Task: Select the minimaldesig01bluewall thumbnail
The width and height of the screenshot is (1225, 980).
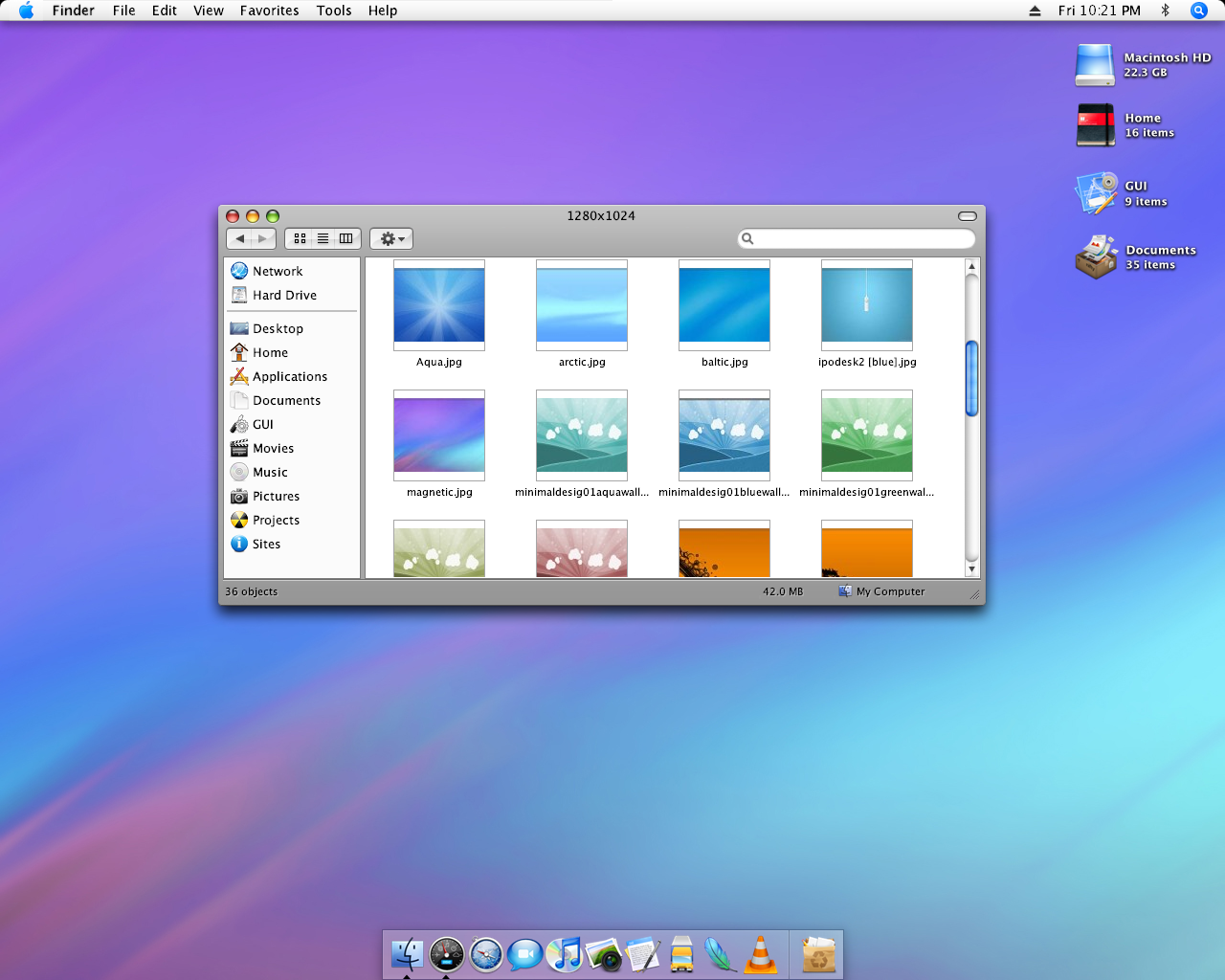Action: pyautogui.click(x=724, y=435)
